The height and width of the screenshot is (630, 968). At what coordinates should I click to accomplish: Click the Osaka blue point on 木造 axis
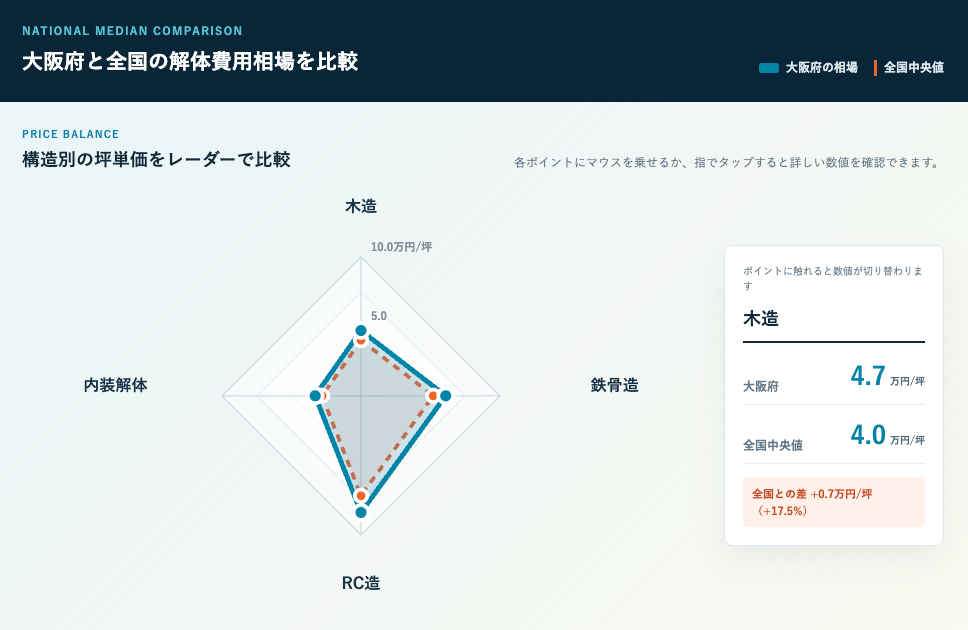[x=361, y=331]
